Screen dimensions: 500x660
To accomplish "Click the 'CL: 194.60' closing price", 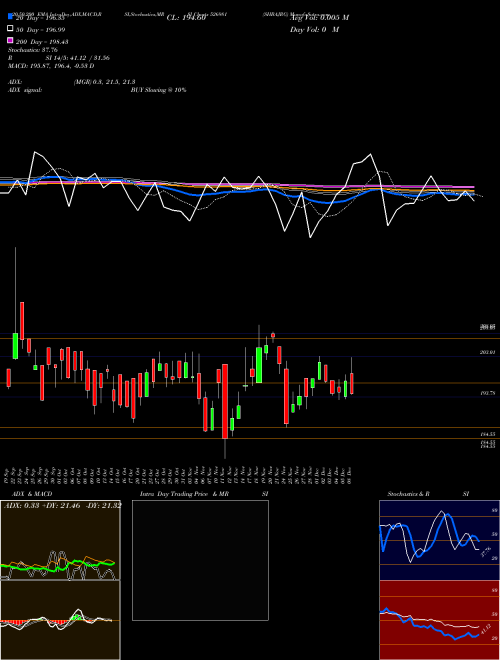I will [x=186, y=18].
